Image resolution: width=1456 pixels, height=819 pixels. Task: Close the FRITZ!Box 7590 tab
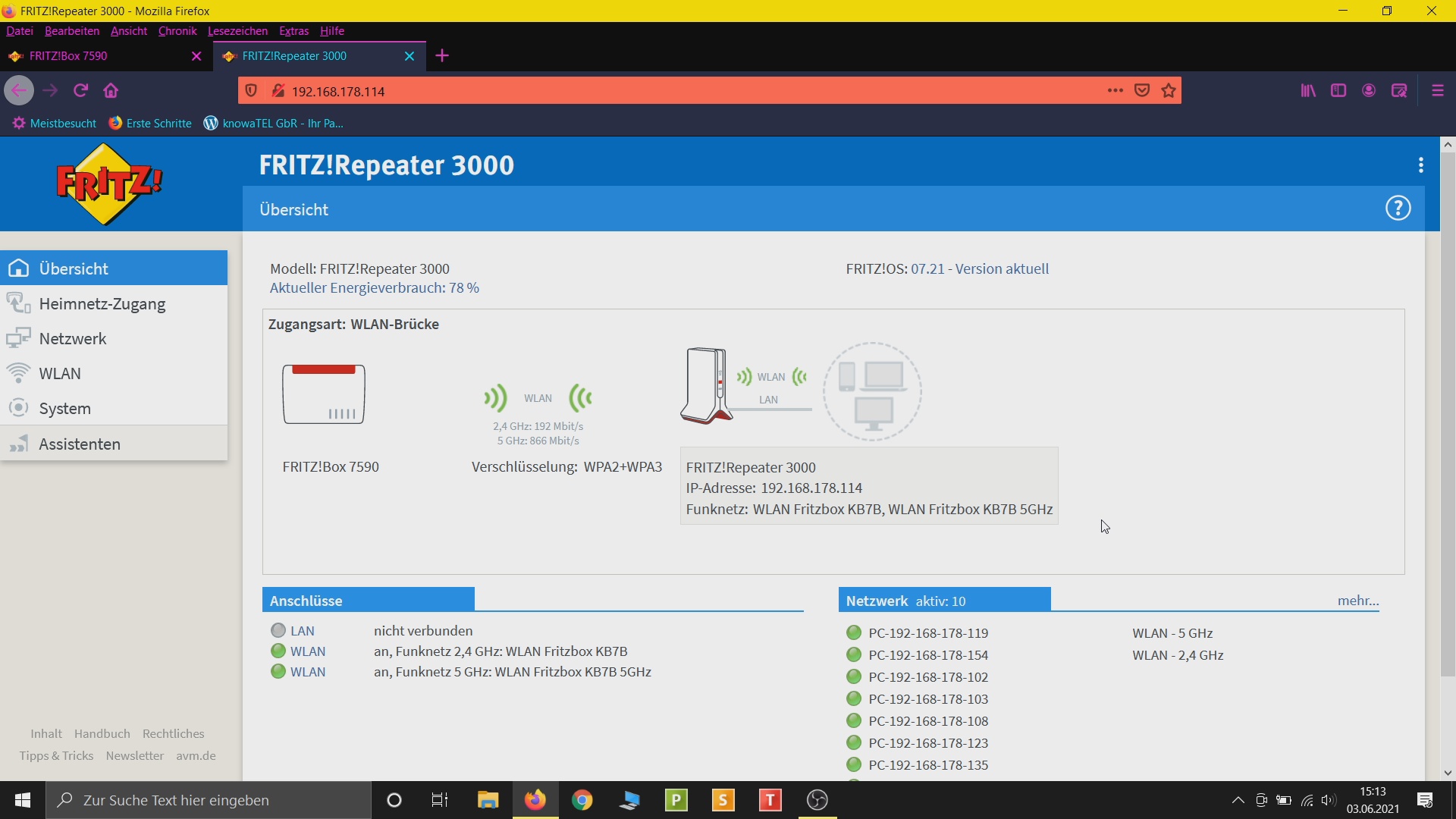196,56
